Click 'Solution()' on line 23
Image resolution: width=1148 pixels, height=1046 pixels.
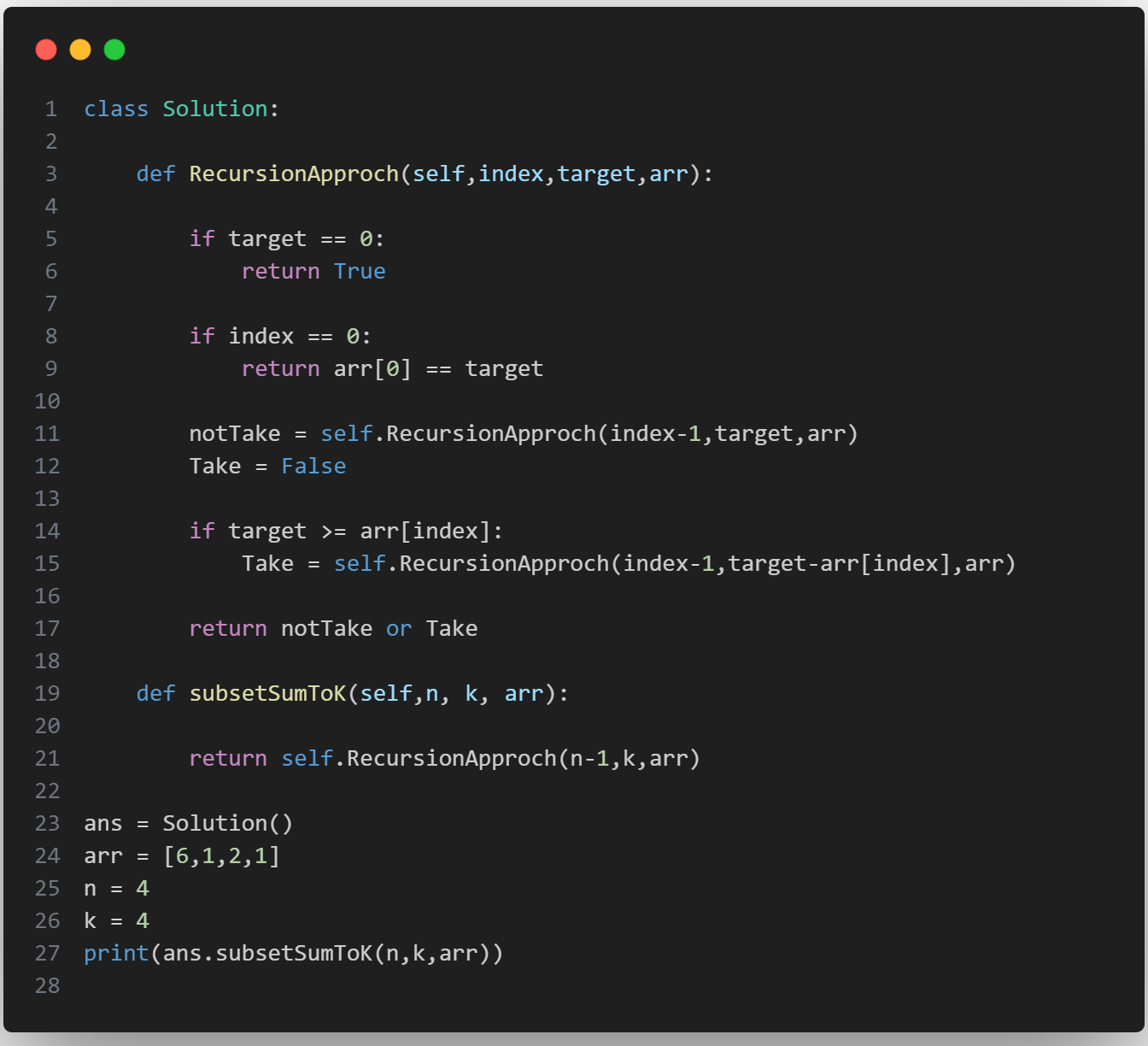pyautogui.click(x=228, y=824)
